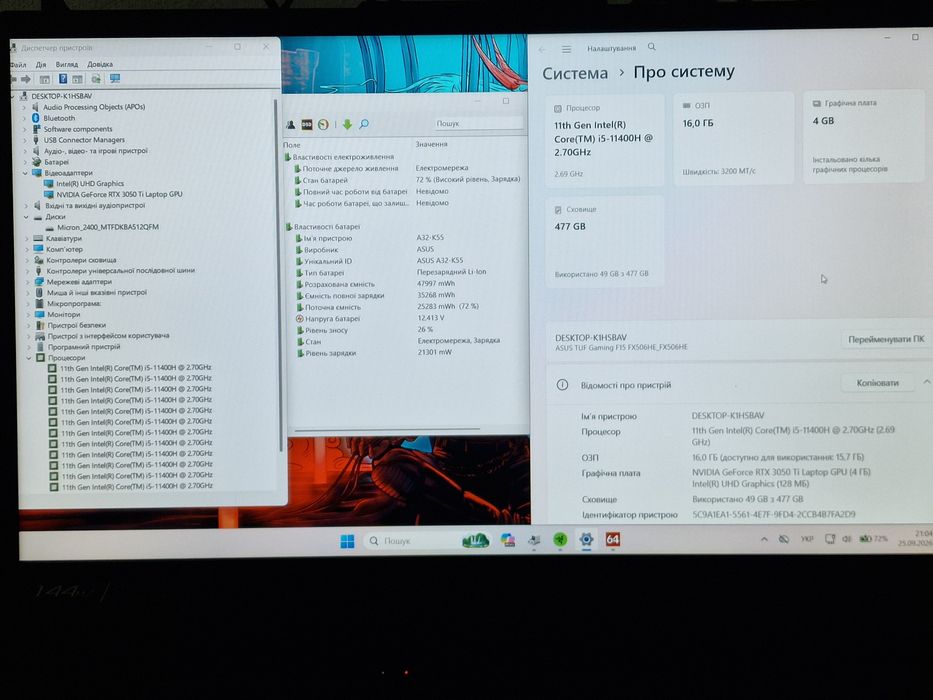Screen dimensions: 933x700
Task: Click the OSD panel icon in AIDA64
Action: coord(306,124)
